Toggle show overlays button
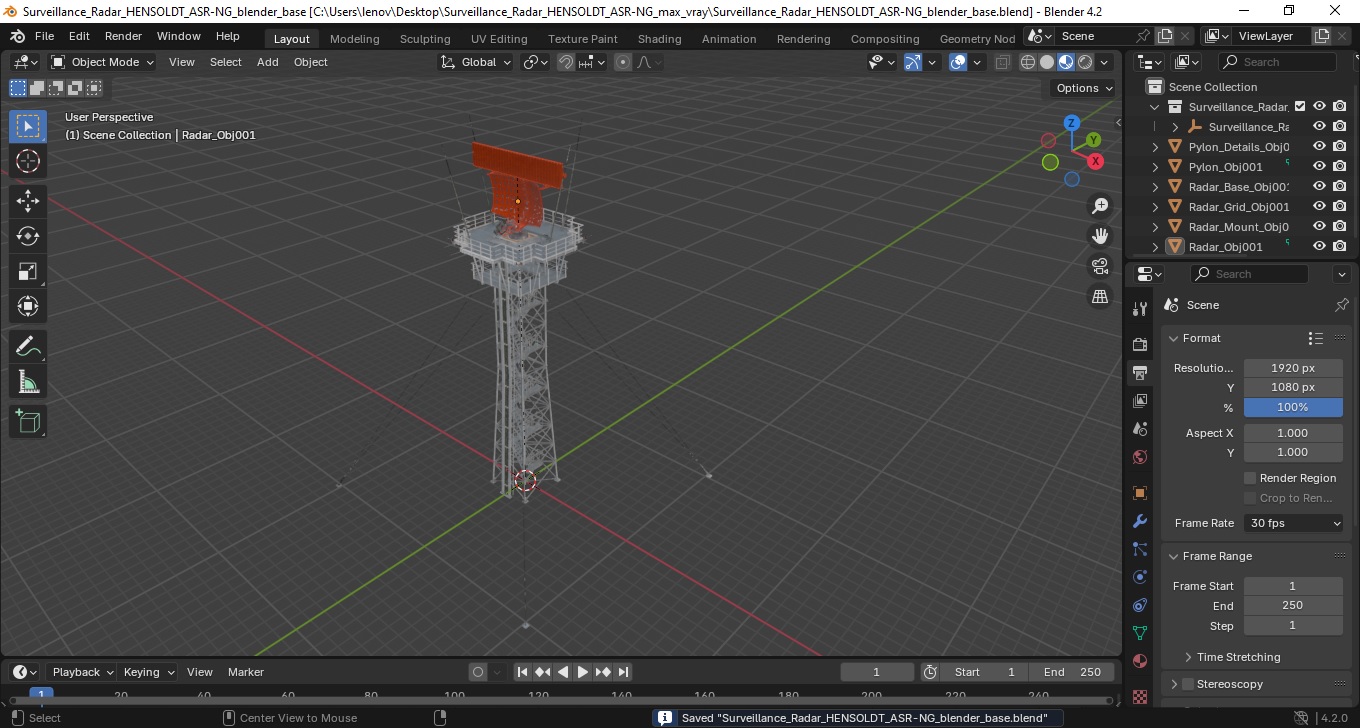Screen dimensions: 1360x728 click(958, 62)
